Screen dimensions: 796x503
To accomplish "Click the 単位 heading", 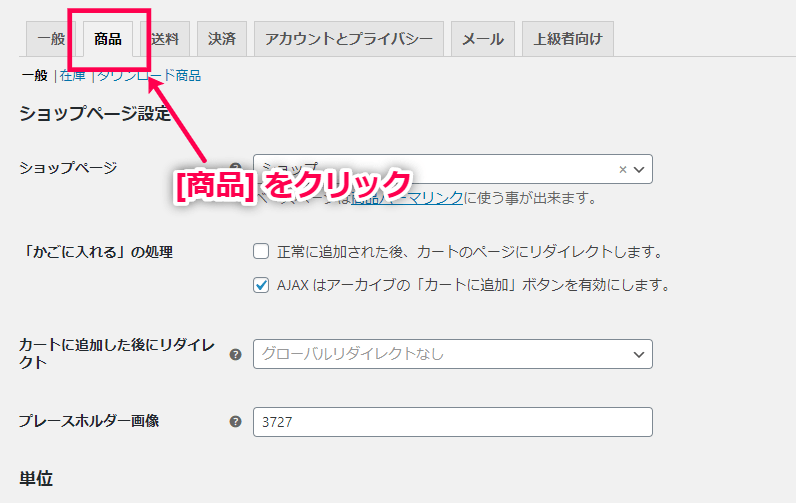I will click(x=36, y=479).
